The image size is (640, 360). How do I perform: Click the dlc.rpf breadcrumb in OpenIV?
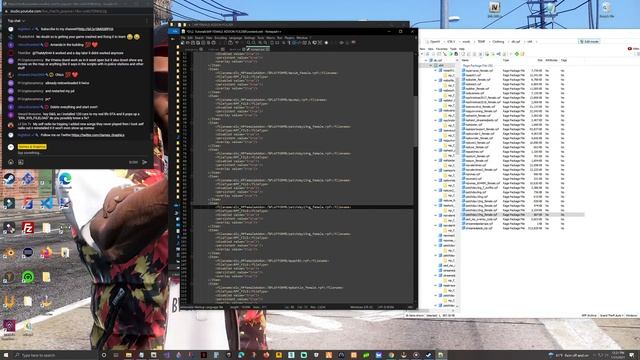(x=516, y=42)
